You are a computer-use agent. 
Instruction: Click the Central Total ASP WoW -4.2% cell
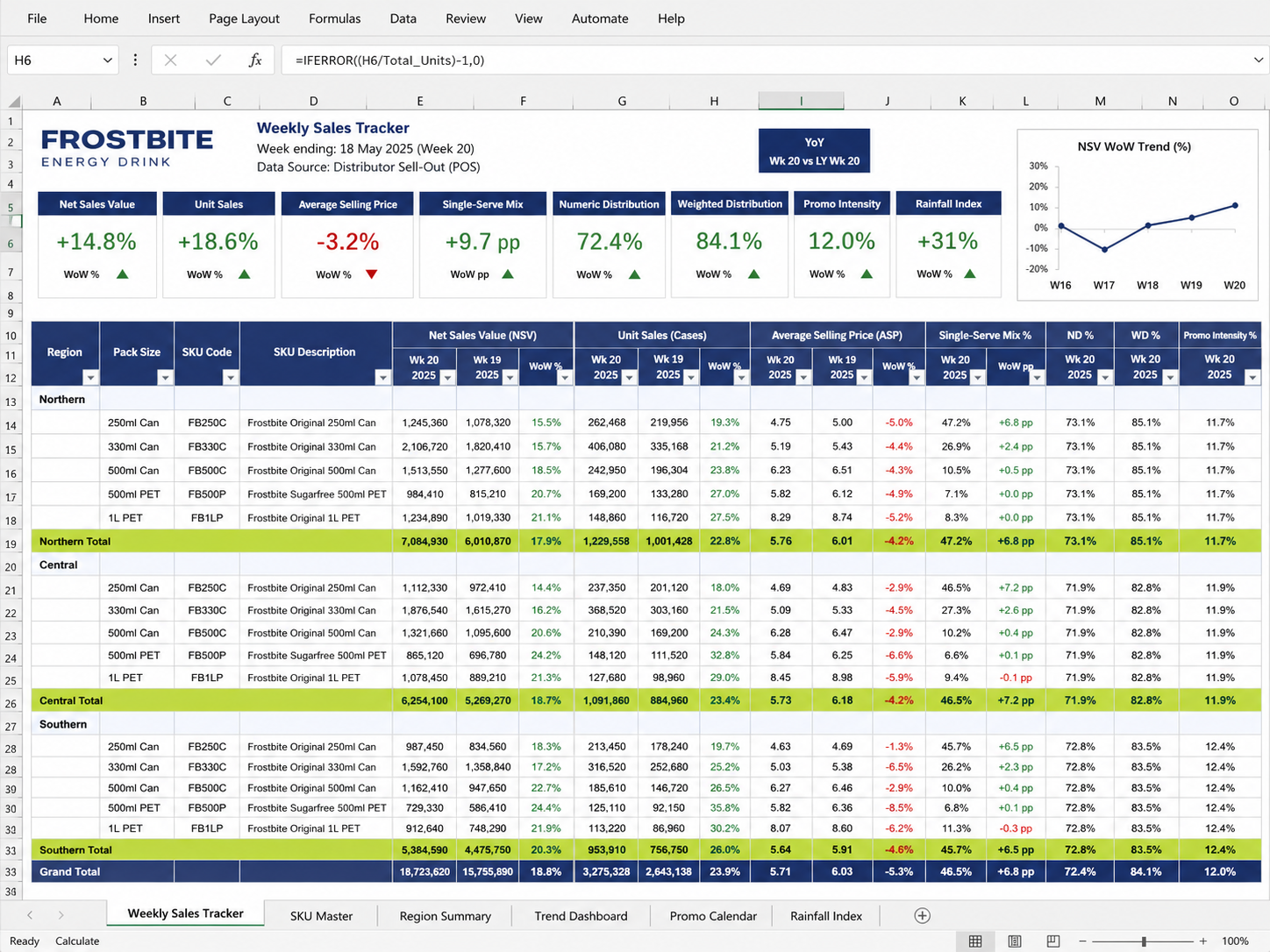898,701
